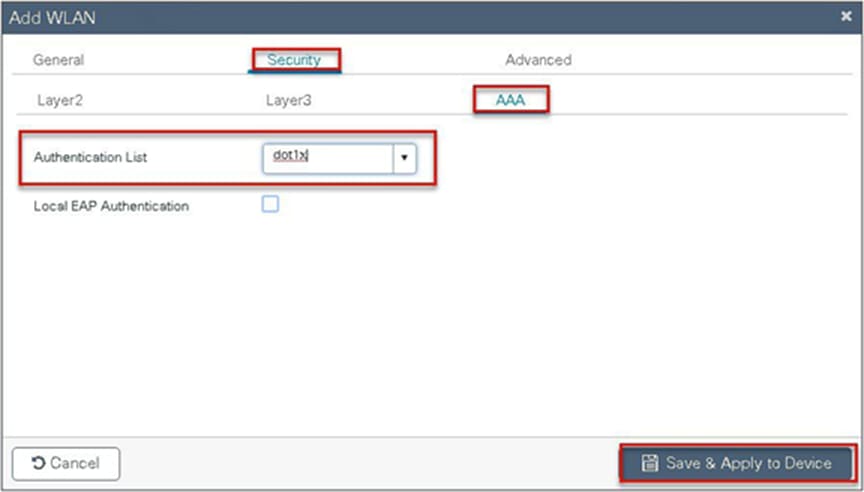
Task: Click the Cancel button
Action: 66,463
